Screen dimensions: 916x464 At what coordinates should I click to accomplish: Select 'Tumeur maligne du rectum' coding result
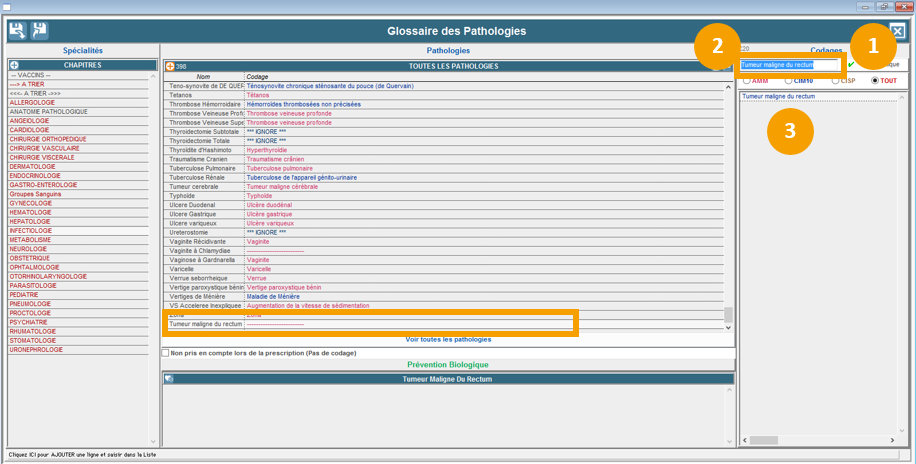[778, 97]
